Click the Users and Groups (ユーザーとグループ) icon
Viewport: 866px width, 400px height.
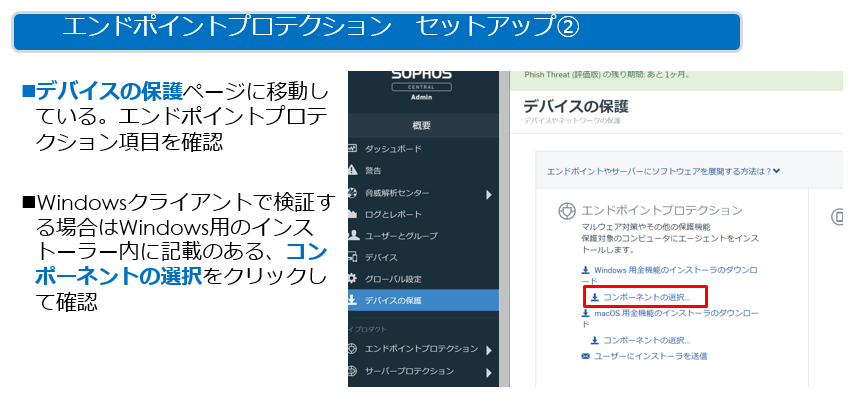[x=352, y=235]
